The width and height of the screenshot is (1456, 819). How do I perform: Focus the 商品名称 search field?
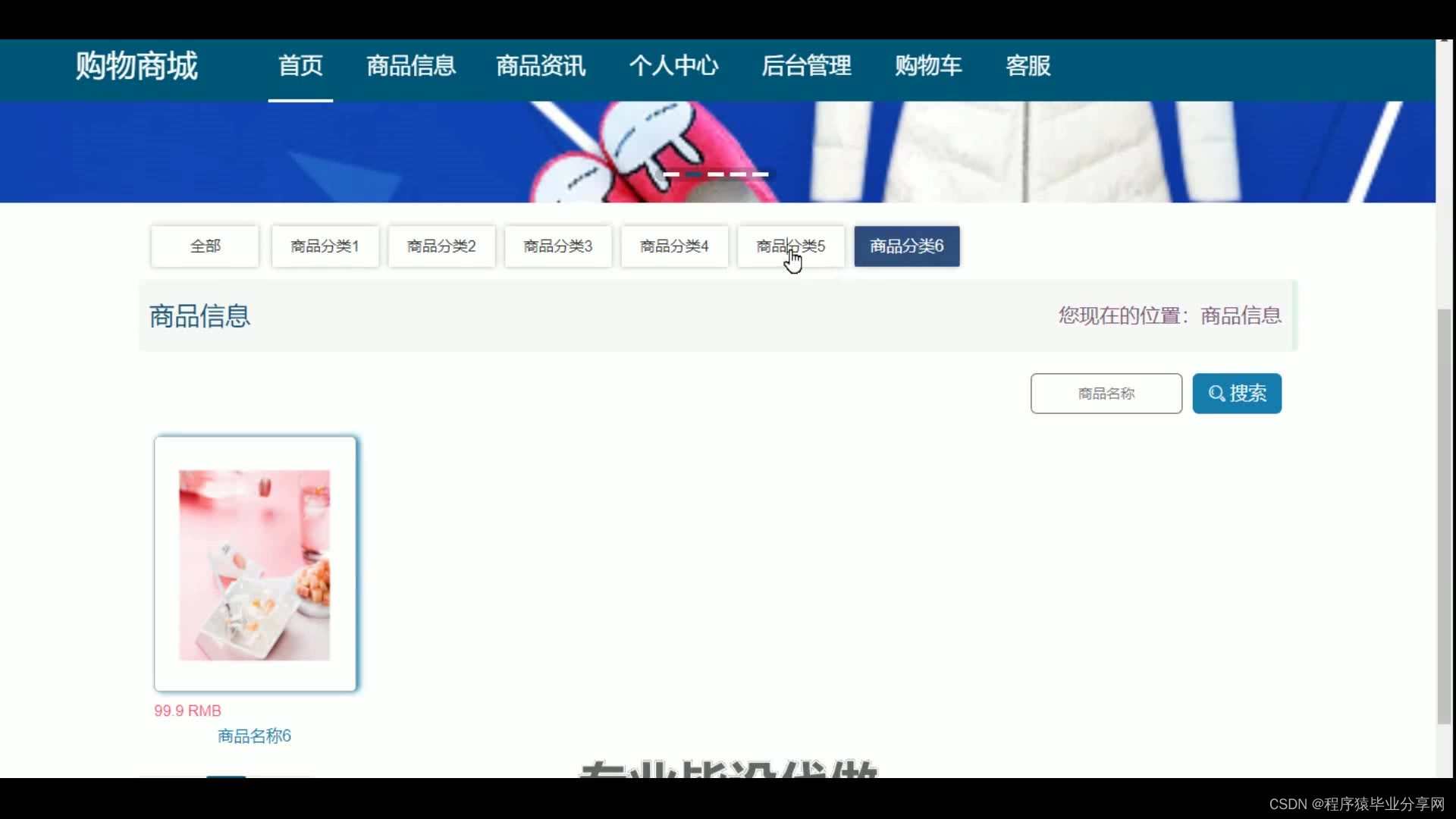(x=1106, y=394)
